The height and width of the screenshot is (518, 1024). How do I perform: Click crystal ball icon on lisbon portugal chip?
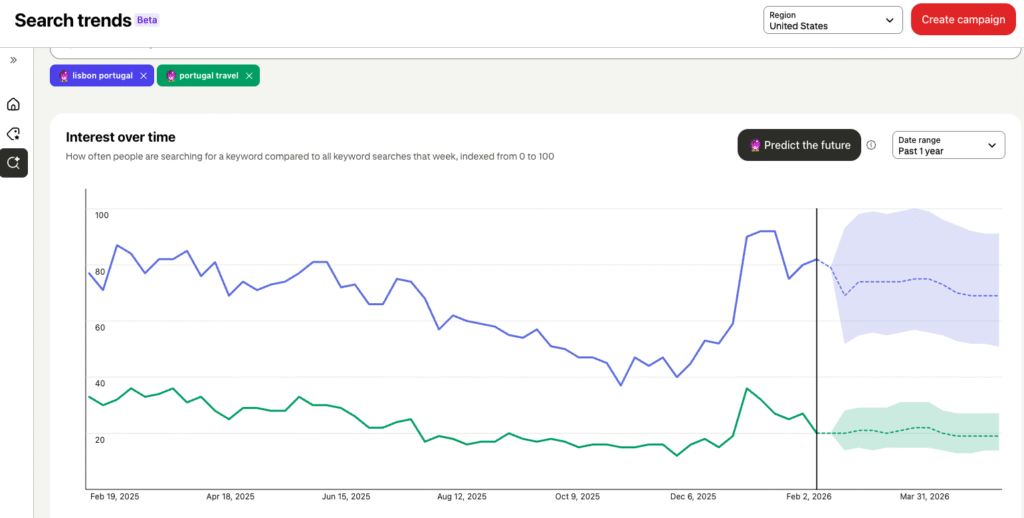(x=64, y=76)
